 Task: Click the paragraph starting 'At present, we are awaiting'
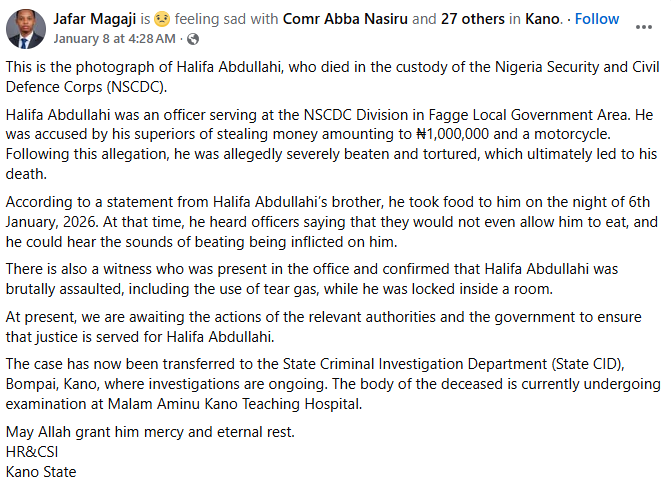330,326
